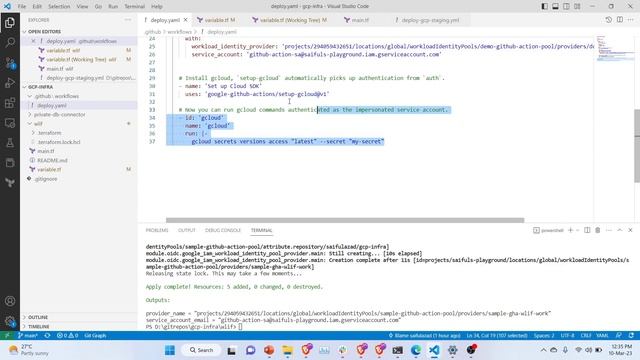Open the Explorer view in activity bar
This screenshot has width=640, height=360.
[10, 22]
